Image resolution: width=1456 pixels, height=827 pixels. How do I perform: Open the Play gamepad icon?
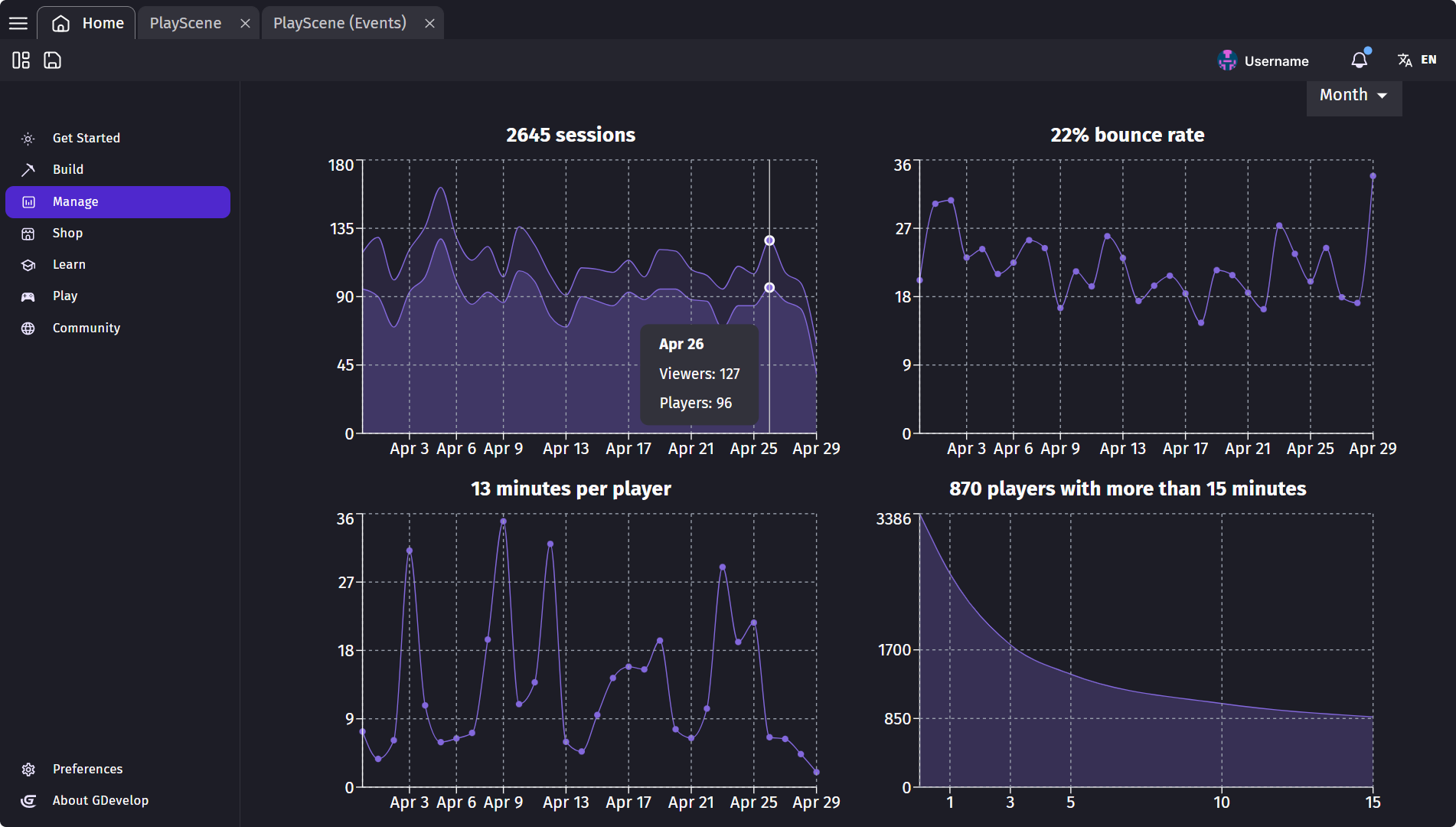tap(28, 296)
